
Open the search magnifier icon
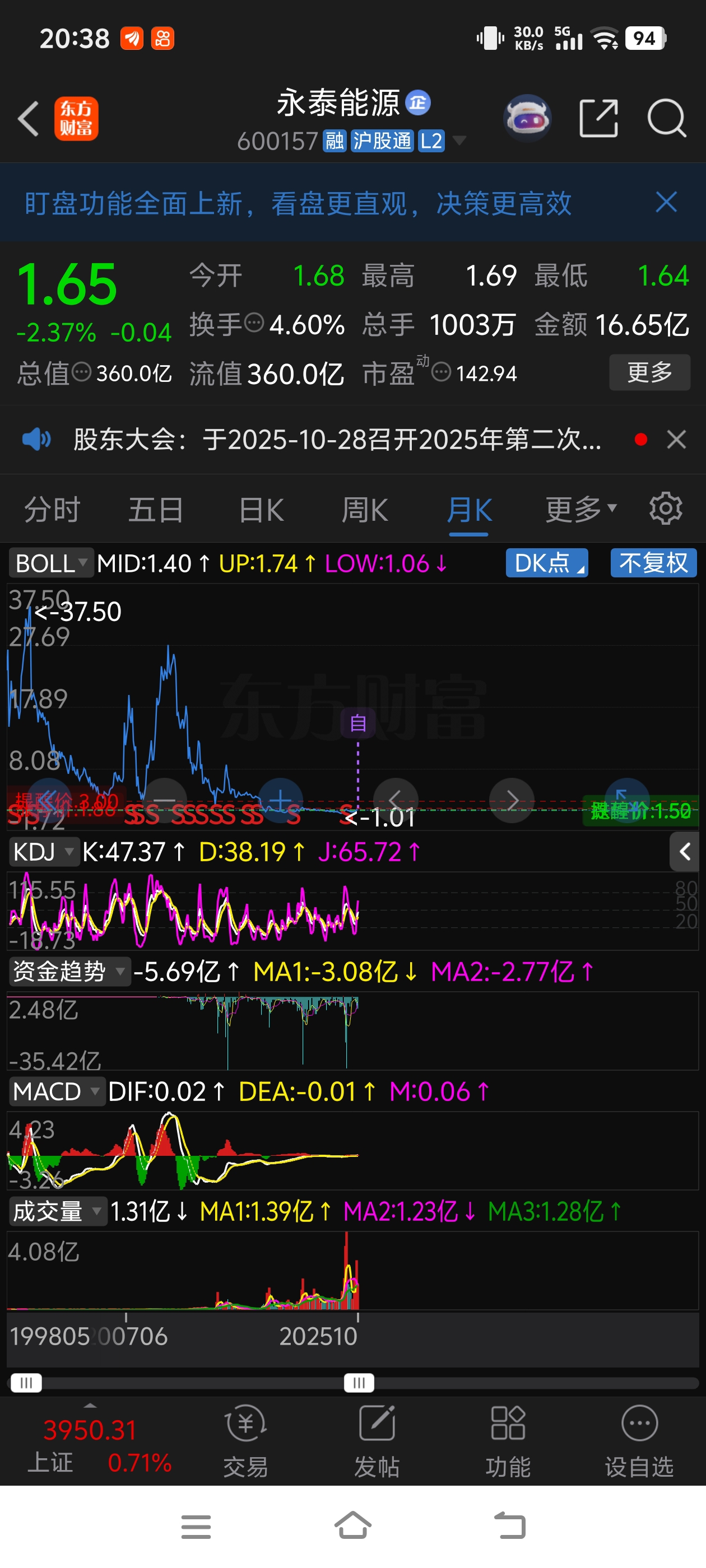(x=666, y=118)
